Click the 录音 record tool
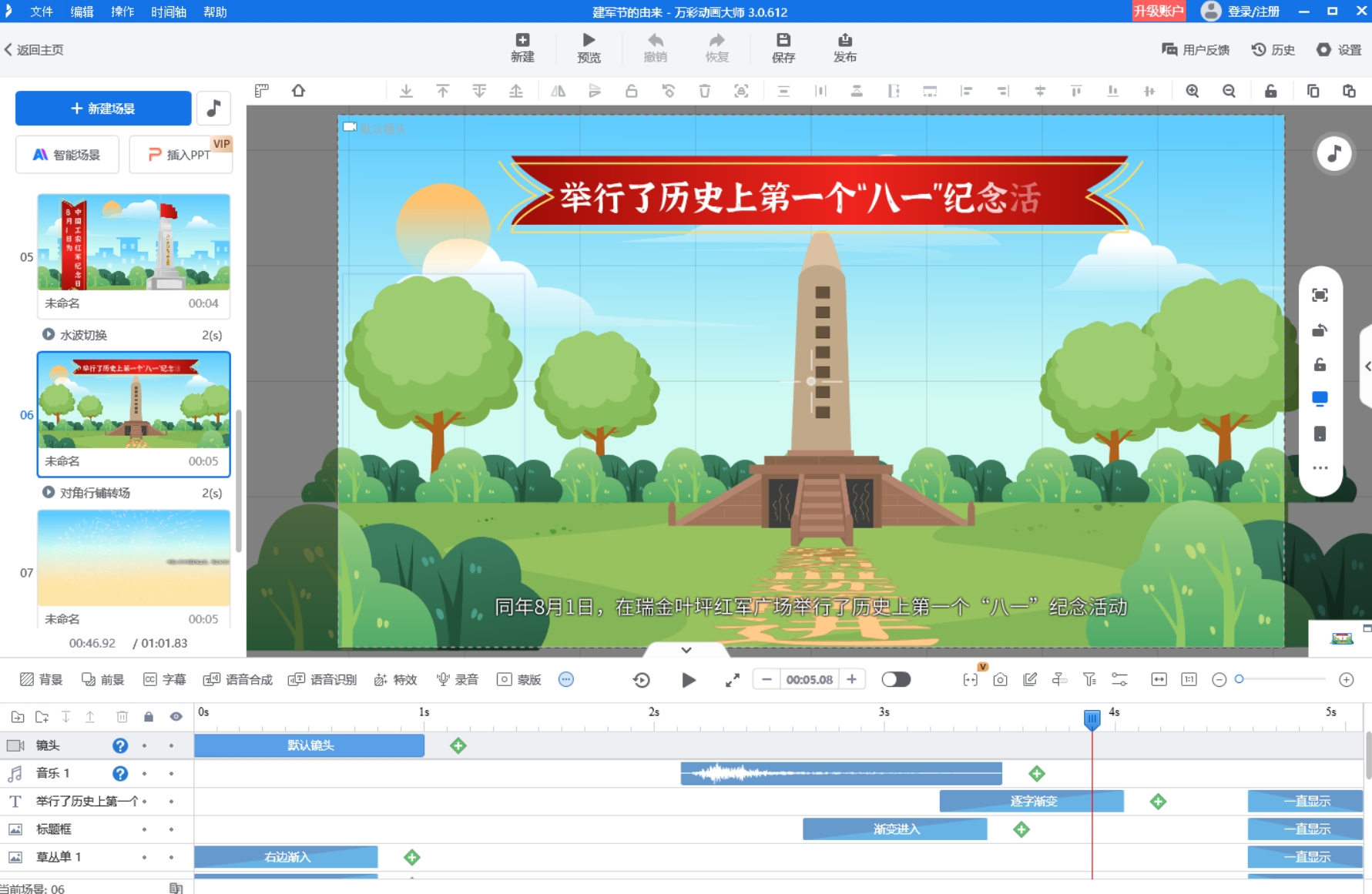1372x894 pixels. click(458, 679)
